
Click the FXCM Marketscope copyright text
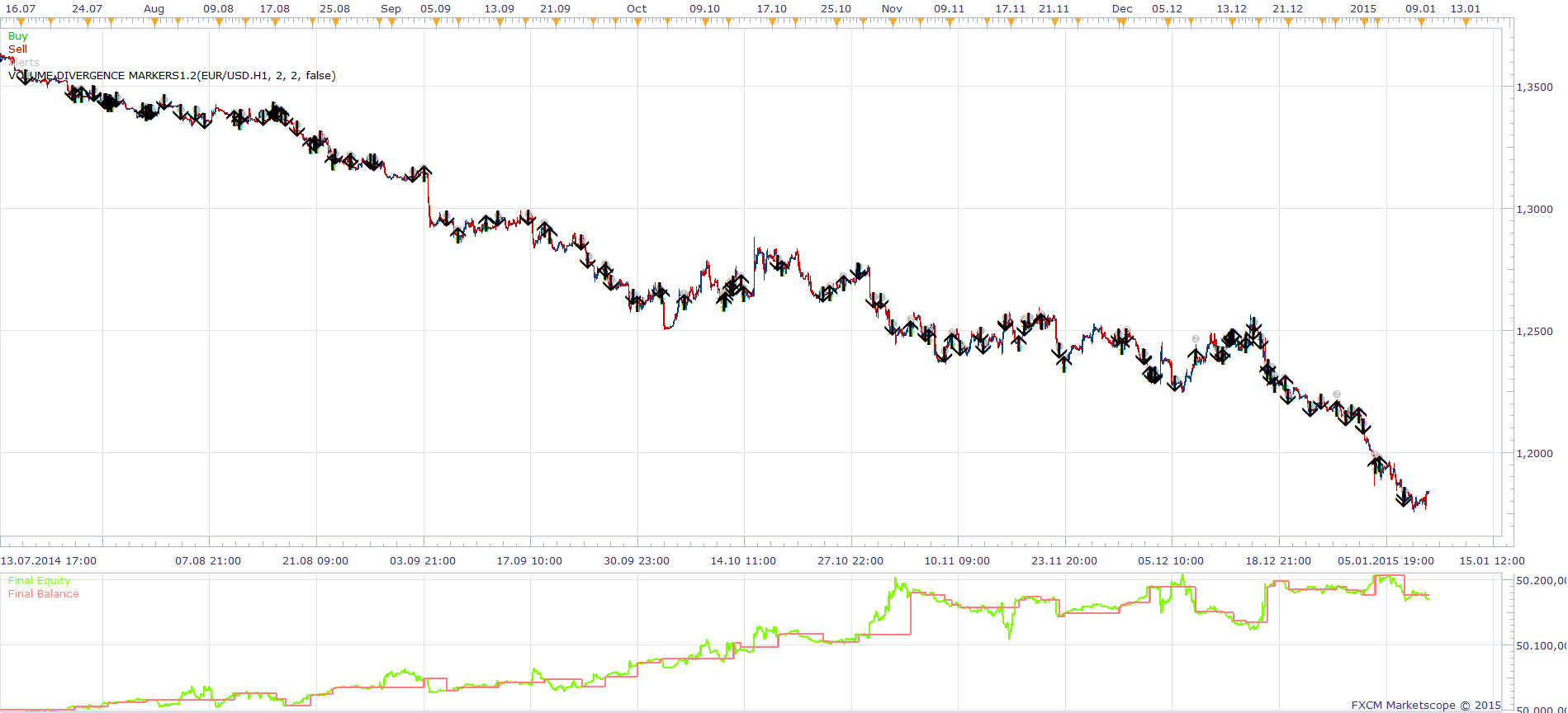click(x=1426, y=706)
